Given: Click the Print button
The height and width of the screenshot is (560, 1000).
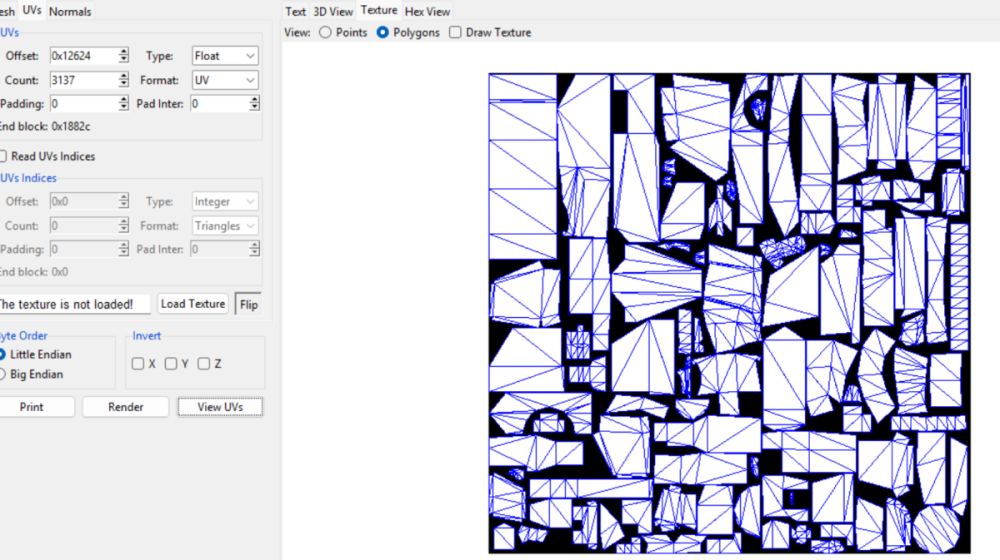Looking at the screenshot, I should pos(32,407).
